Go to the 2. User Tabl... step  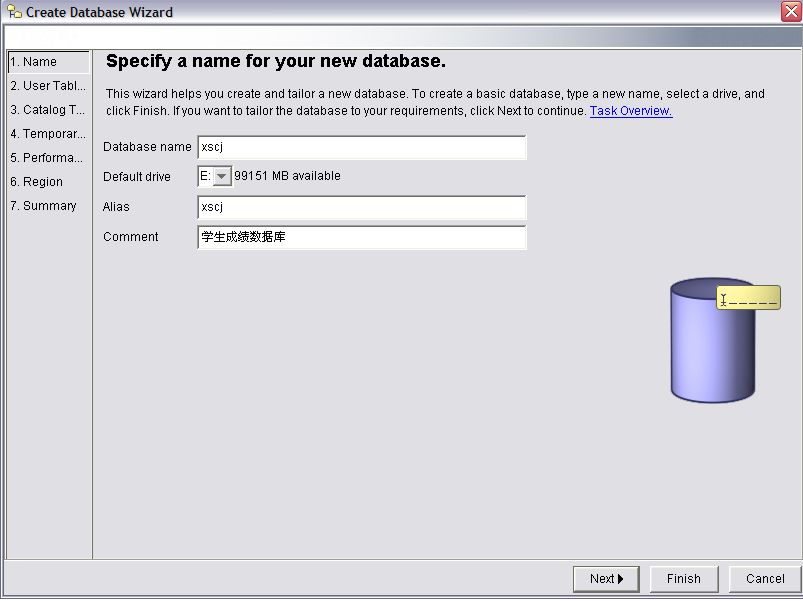pos(48,86)
